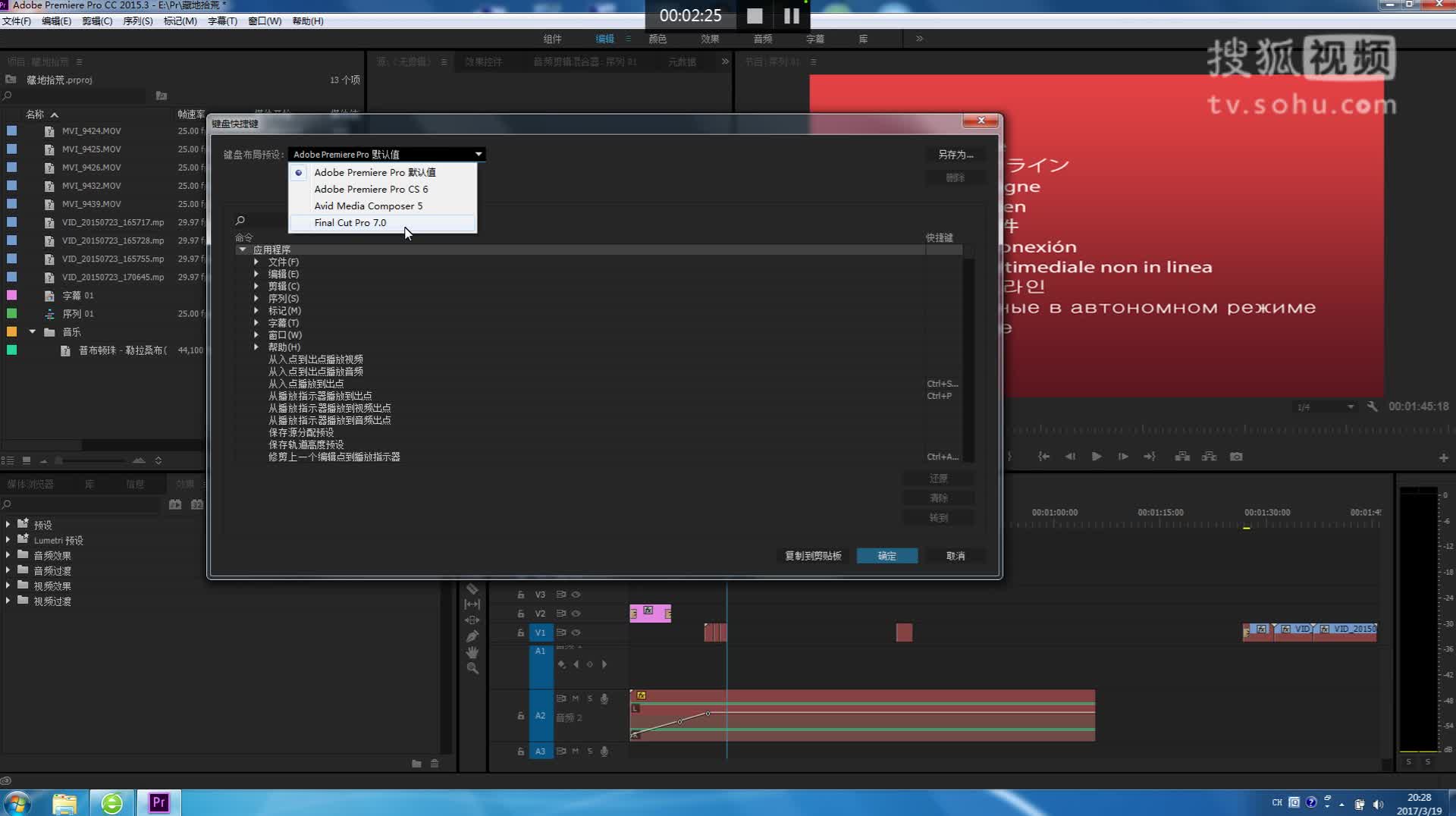Click Step Forward one frame button
Image resolution: width=1456 pixels, height=816 pixels.
pyautogui.click(x=1123, y=457)
